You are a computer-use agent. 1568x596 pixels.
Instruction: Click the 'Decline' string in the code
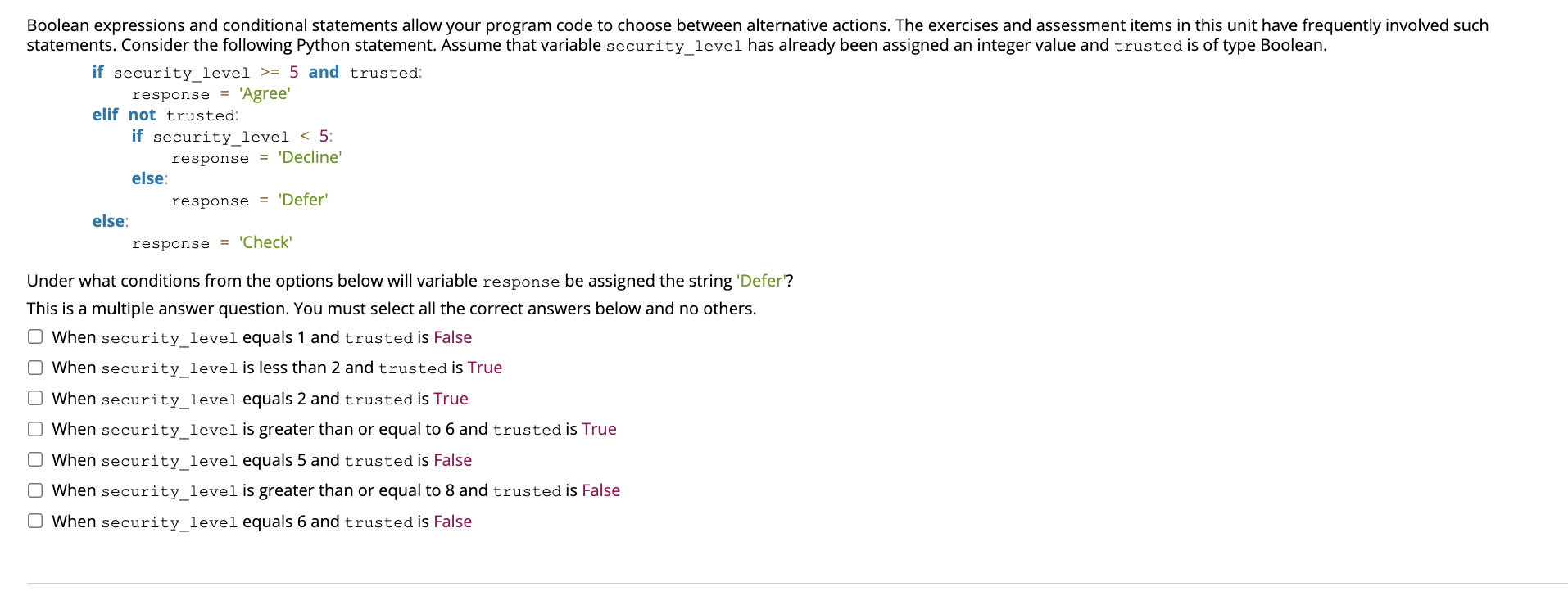click(x=310, y=157)
